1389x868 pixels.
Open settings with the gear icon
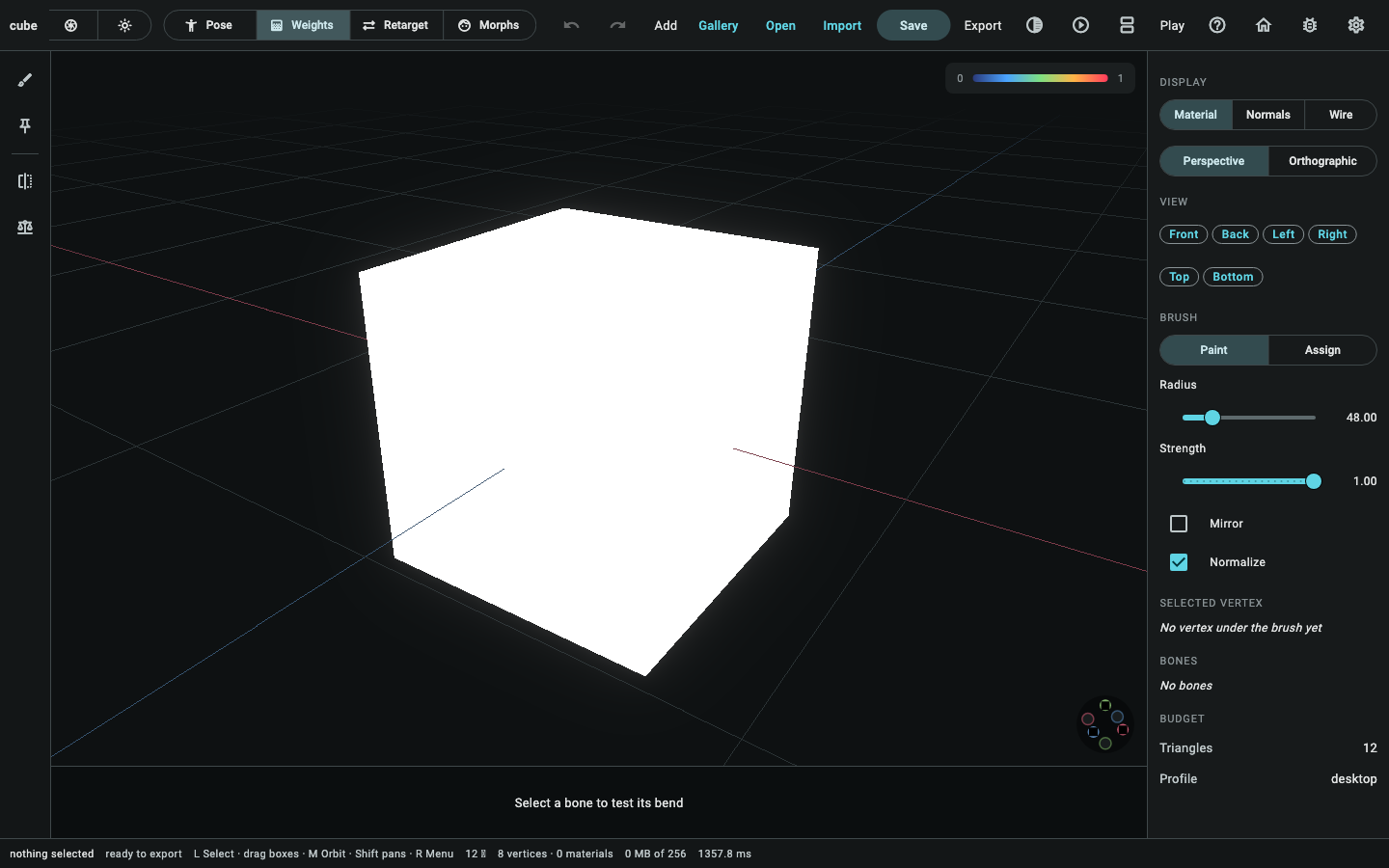click(x=1356, y=25)
